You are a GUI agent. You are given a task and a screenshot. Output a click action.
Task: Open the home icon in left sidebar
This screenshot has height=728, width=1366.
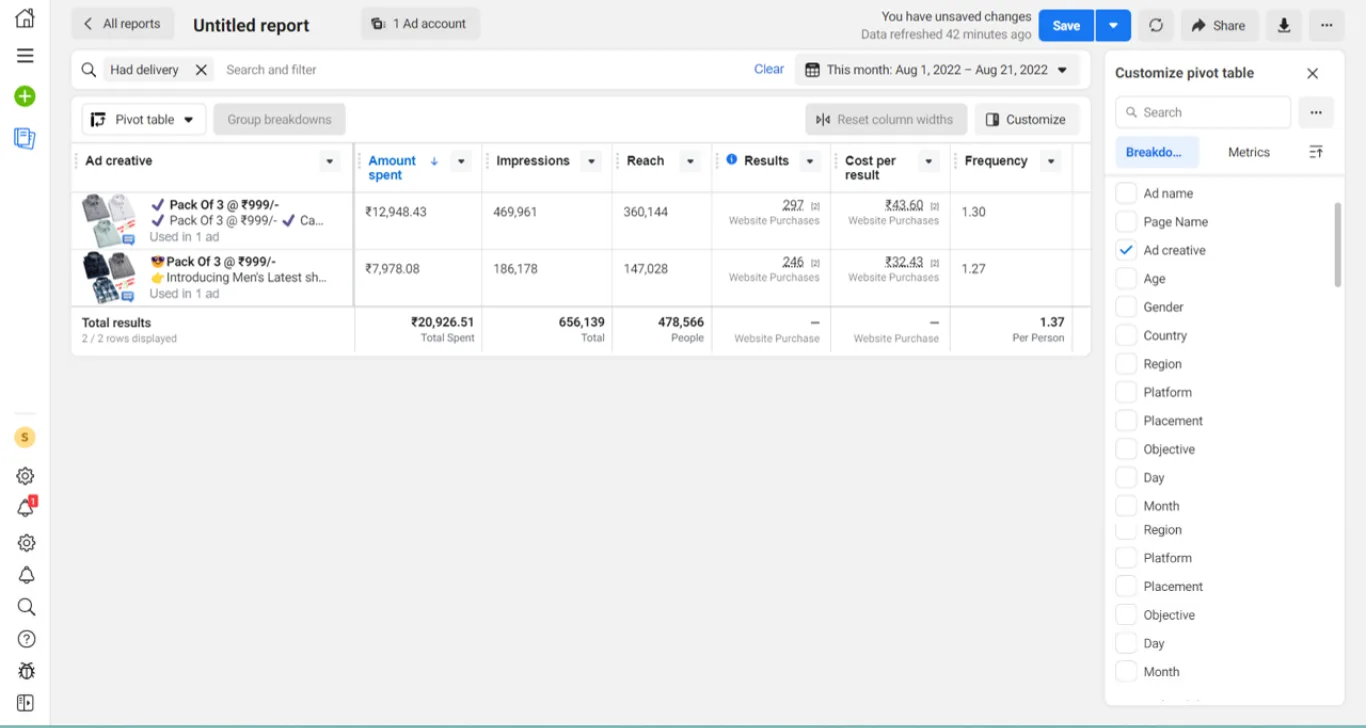tap(25, 18)
